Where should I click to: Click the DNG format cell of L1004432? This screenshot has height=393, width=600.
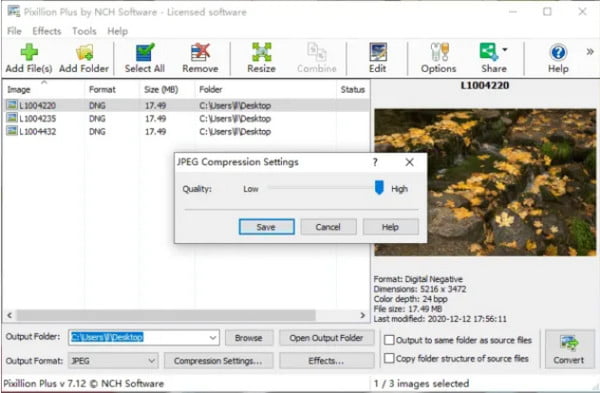coord(97,131)
